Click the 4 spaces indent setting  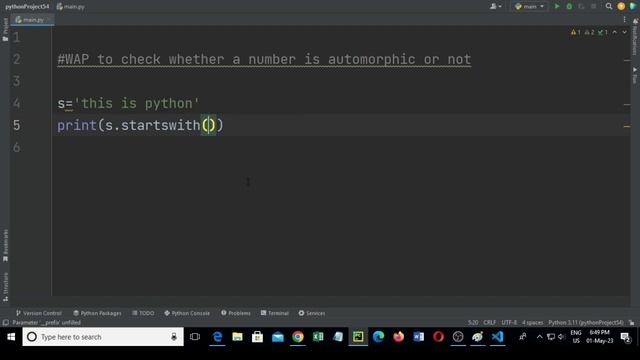tap(533, 322)
